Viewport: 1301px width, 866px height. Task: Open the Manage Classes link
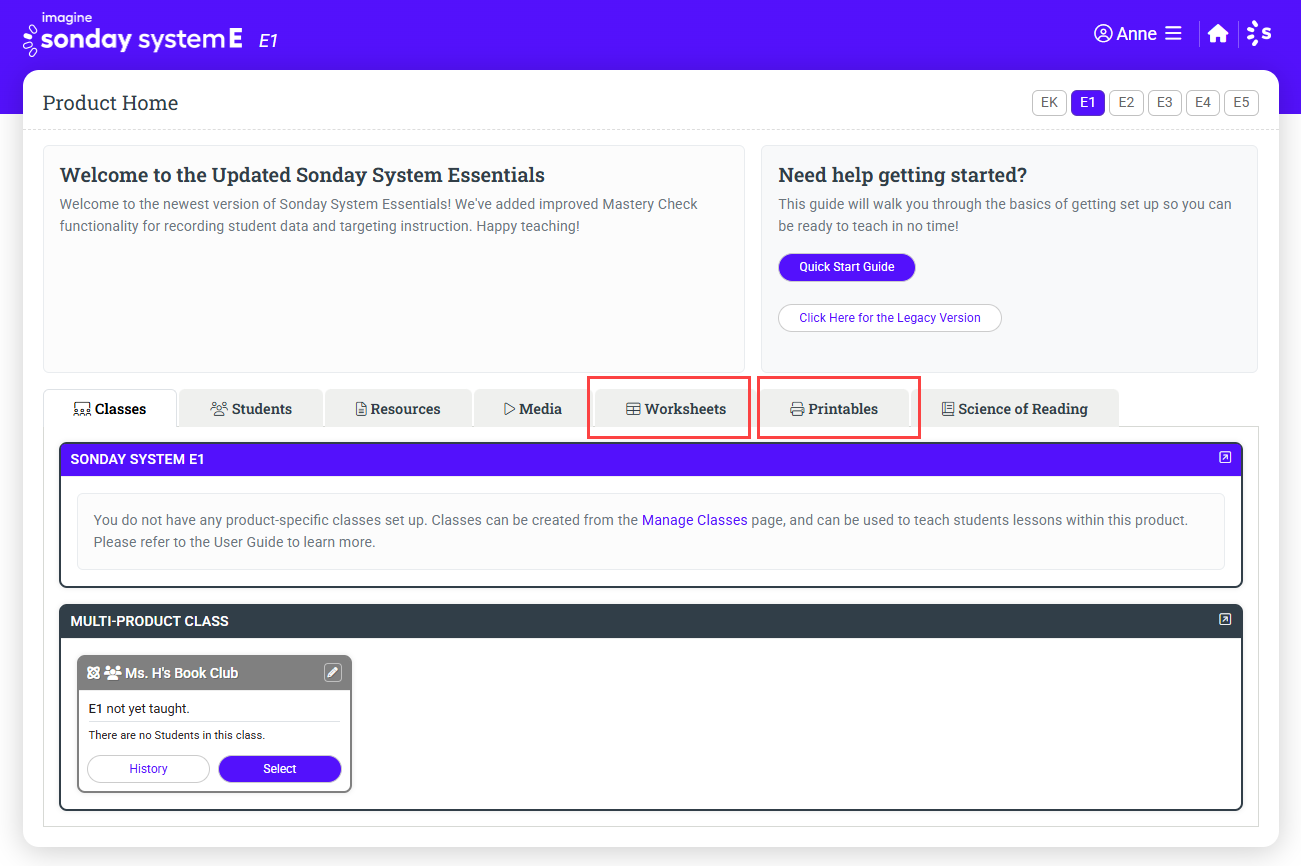694,520
